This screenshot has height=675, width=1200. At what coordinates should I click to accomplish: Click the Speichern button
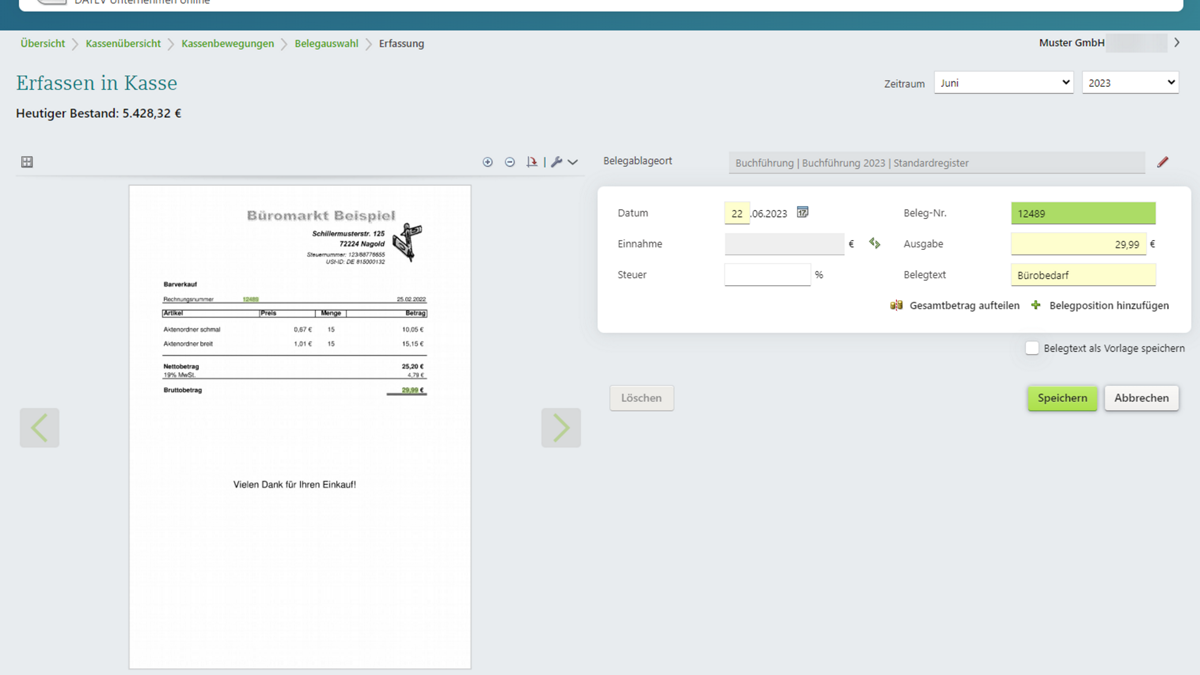point(1062,398)
